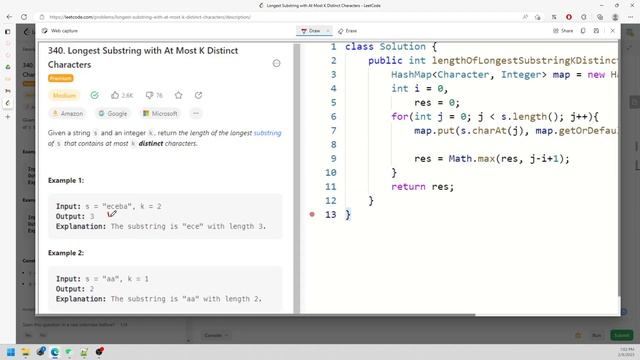Click the read aloud icon in address bar

pyautogui.click(x=525, y=17)
